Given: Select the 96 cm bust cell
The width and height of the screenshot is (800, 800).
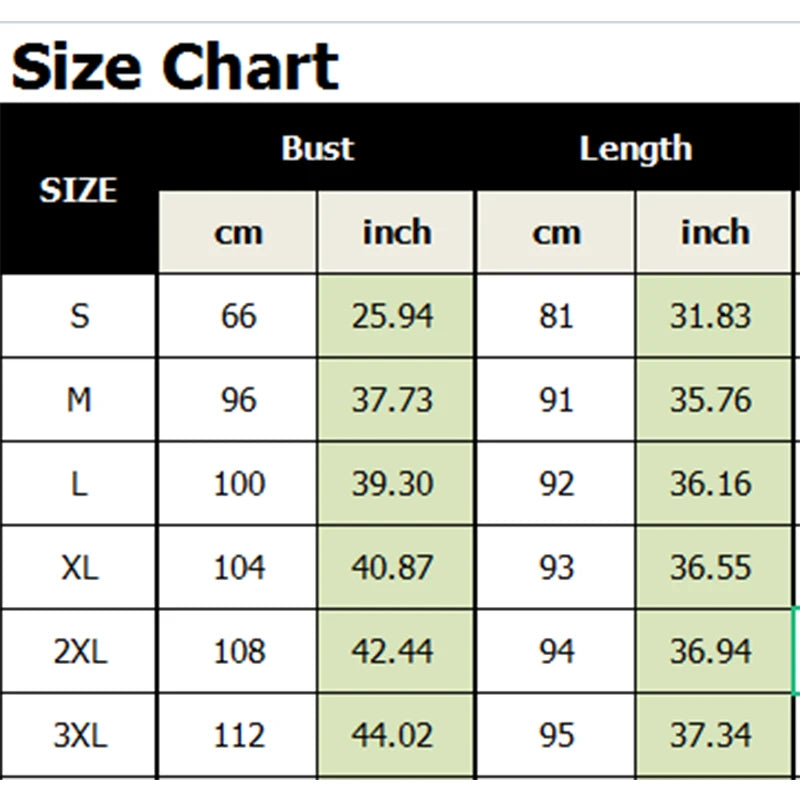Looking at the screenshot, I should click(238, 400).
